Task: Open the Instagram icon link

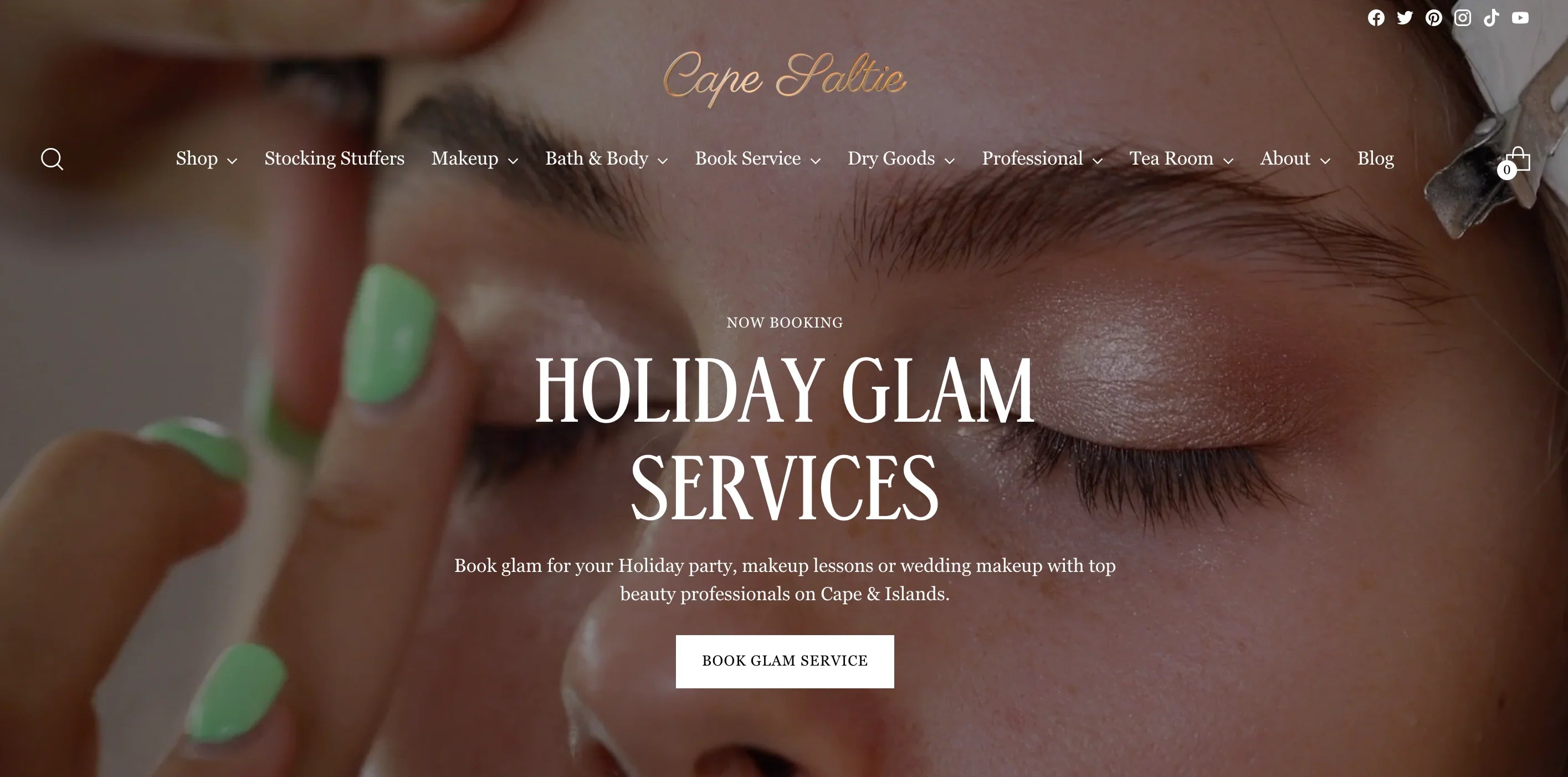Action: tap(1463, 18)
